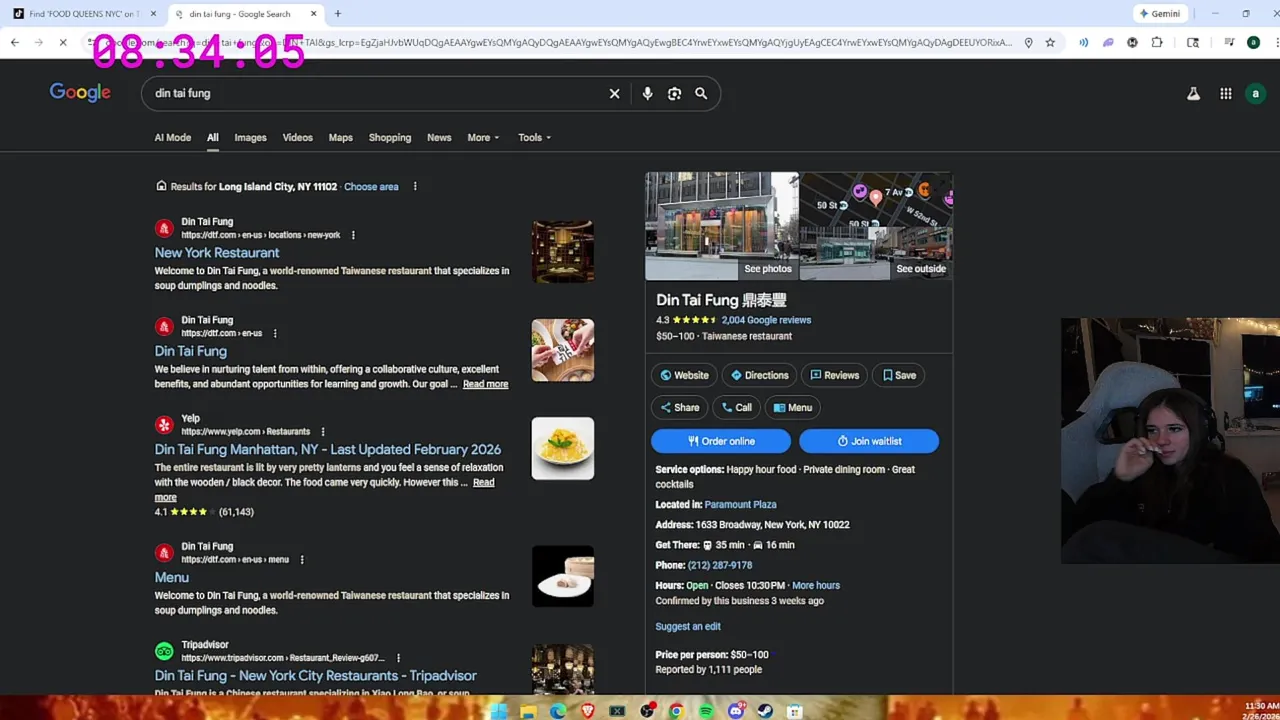Screen dimensions: 1280x720
Task: Click the Windows Start button
Action: (498, 711)
